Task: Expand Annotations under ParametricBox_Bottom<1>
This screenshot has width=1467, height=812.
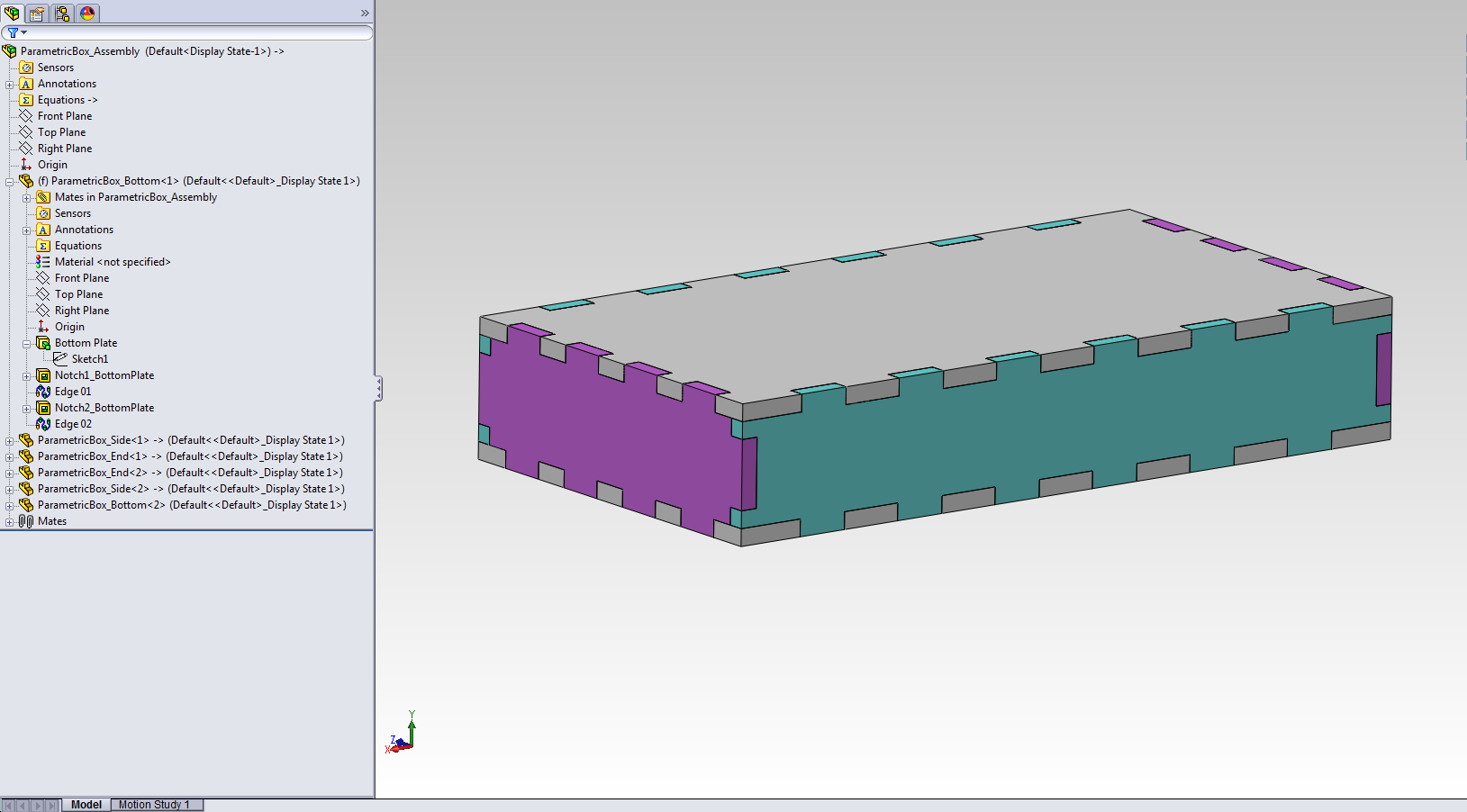Action: 27,230
